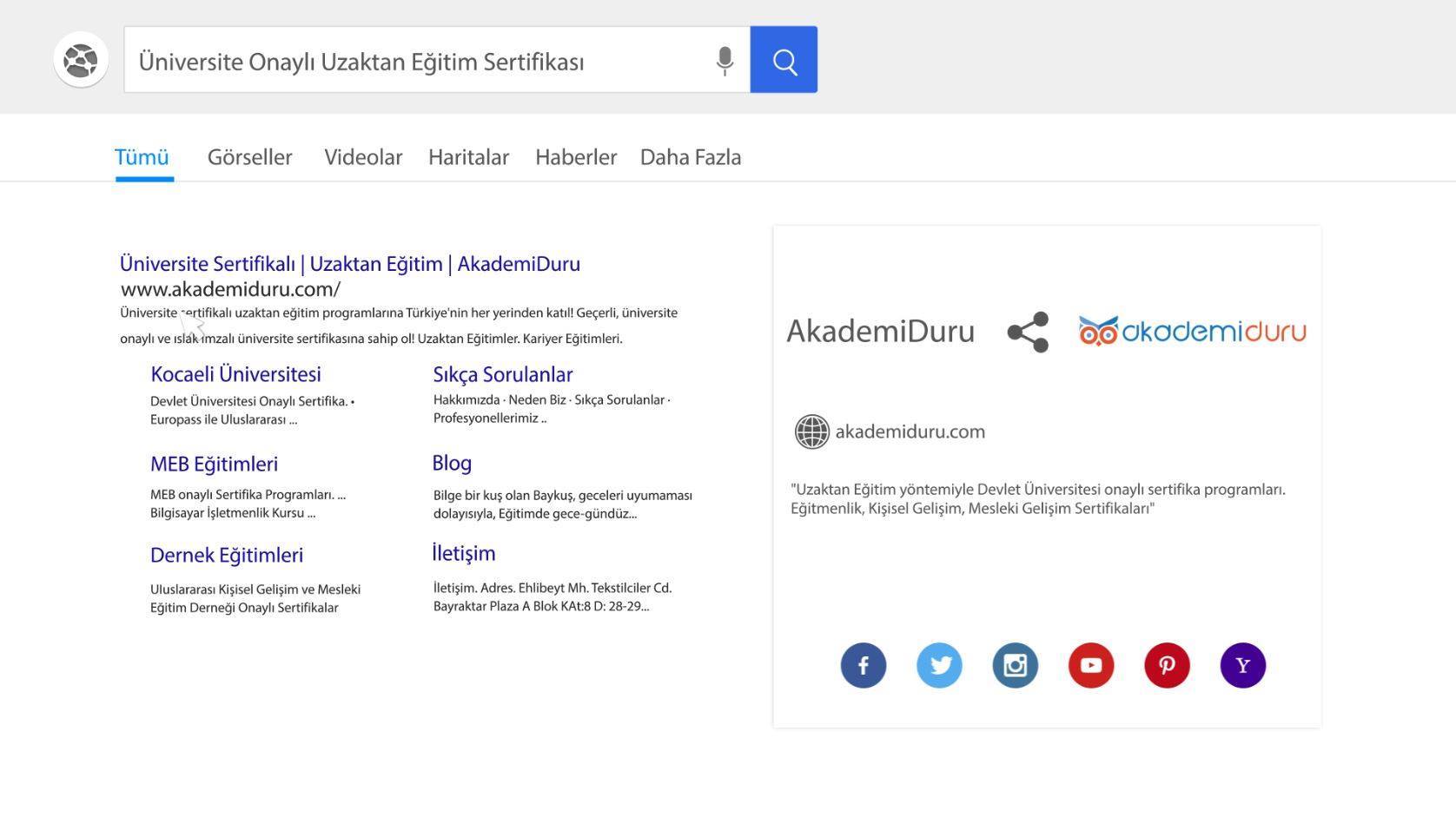Click the search engine globe logo
The image size is (1456, 817).
pyautogui.click(x=81, y=60)
